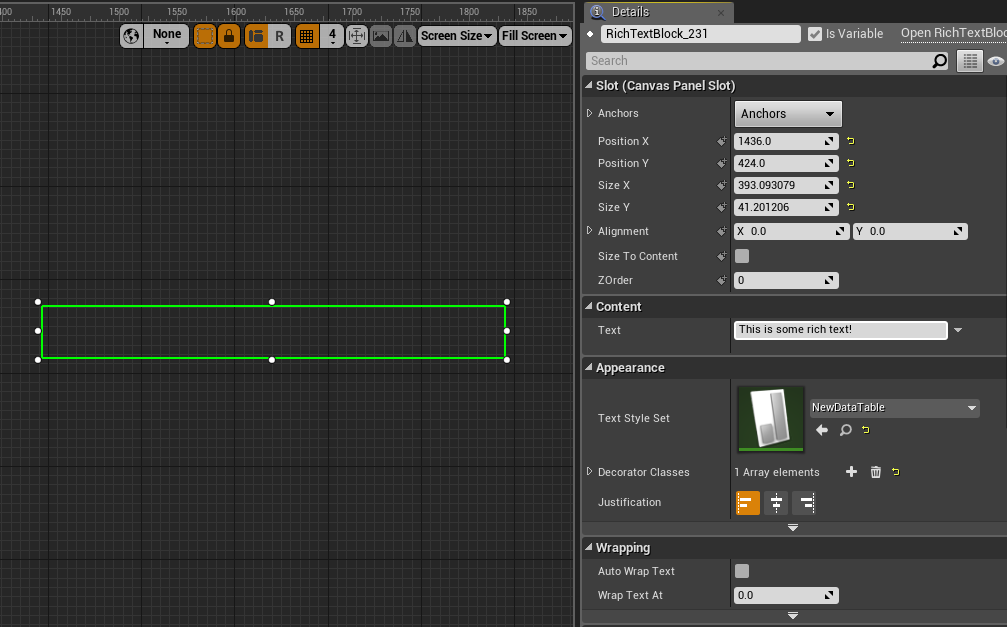Click the trash icon to clear Decorator Classes

pos(875,471)
